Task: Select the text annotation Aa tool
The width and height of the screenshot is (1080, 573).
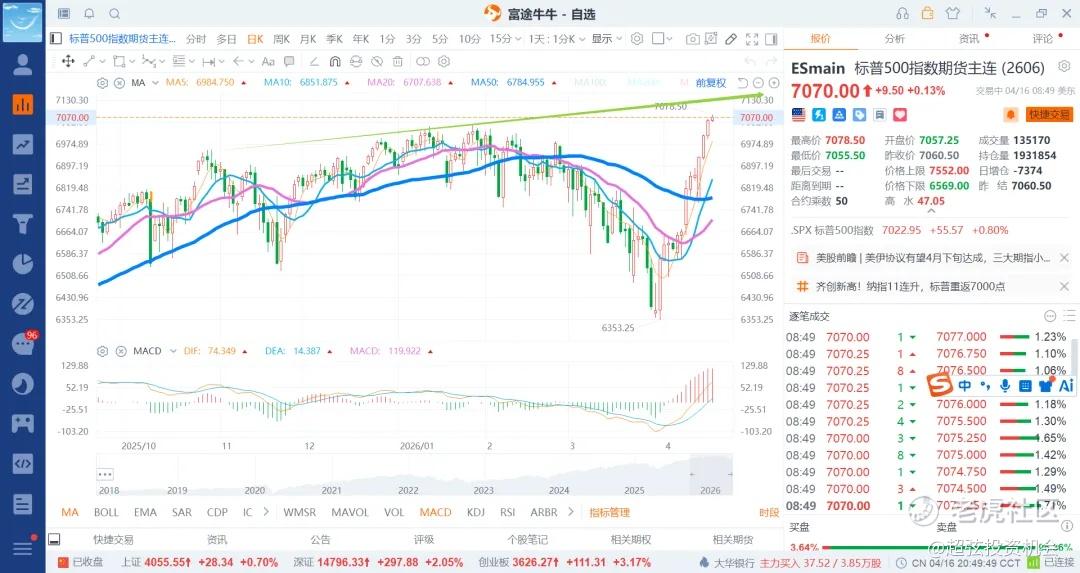Action: tap(269, 61)
